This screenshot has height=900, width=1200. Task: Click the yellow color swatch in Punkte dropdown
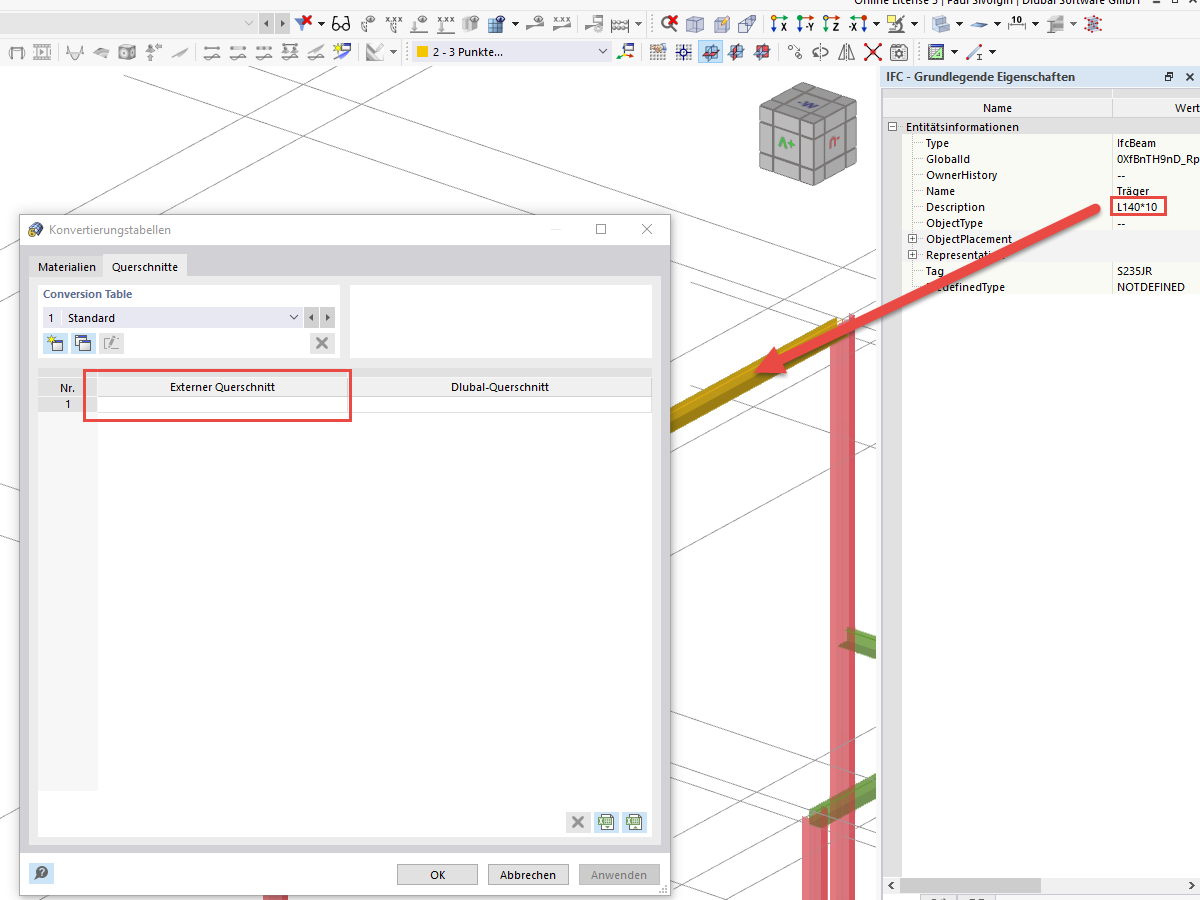[x=423, y=52]
